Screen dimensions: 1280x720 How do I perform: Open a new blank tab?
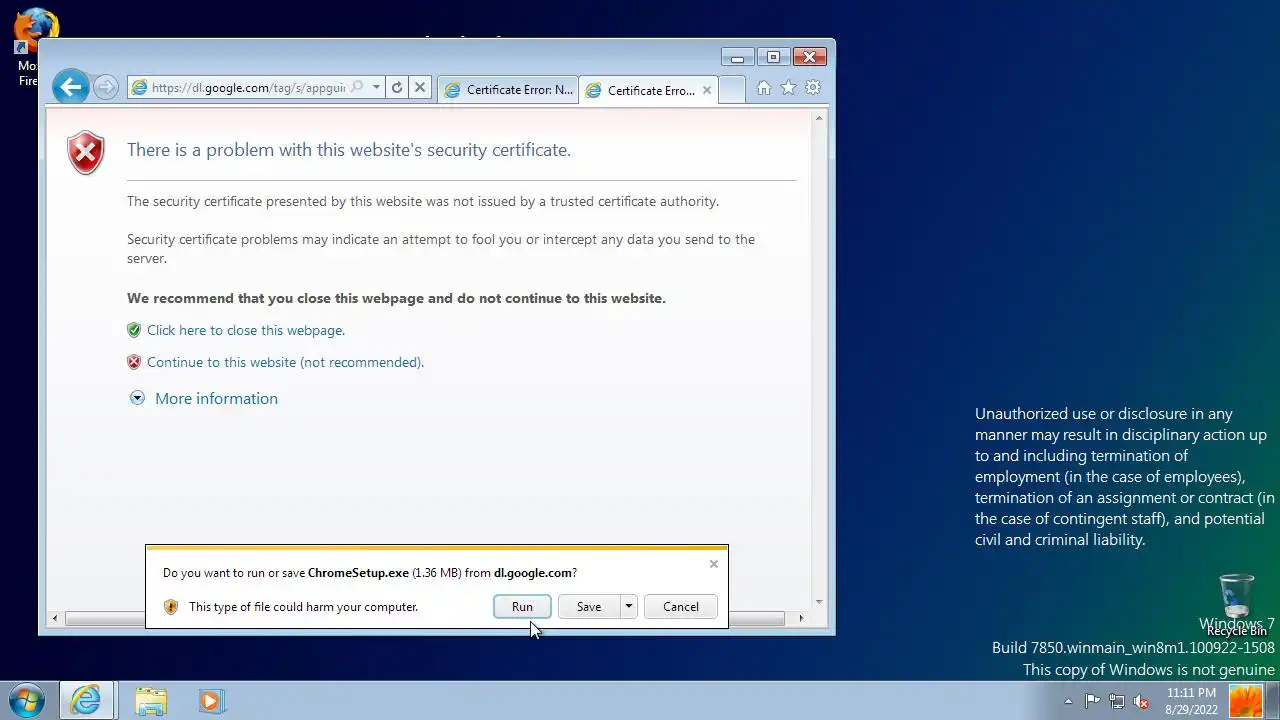[x=732, y=90]
